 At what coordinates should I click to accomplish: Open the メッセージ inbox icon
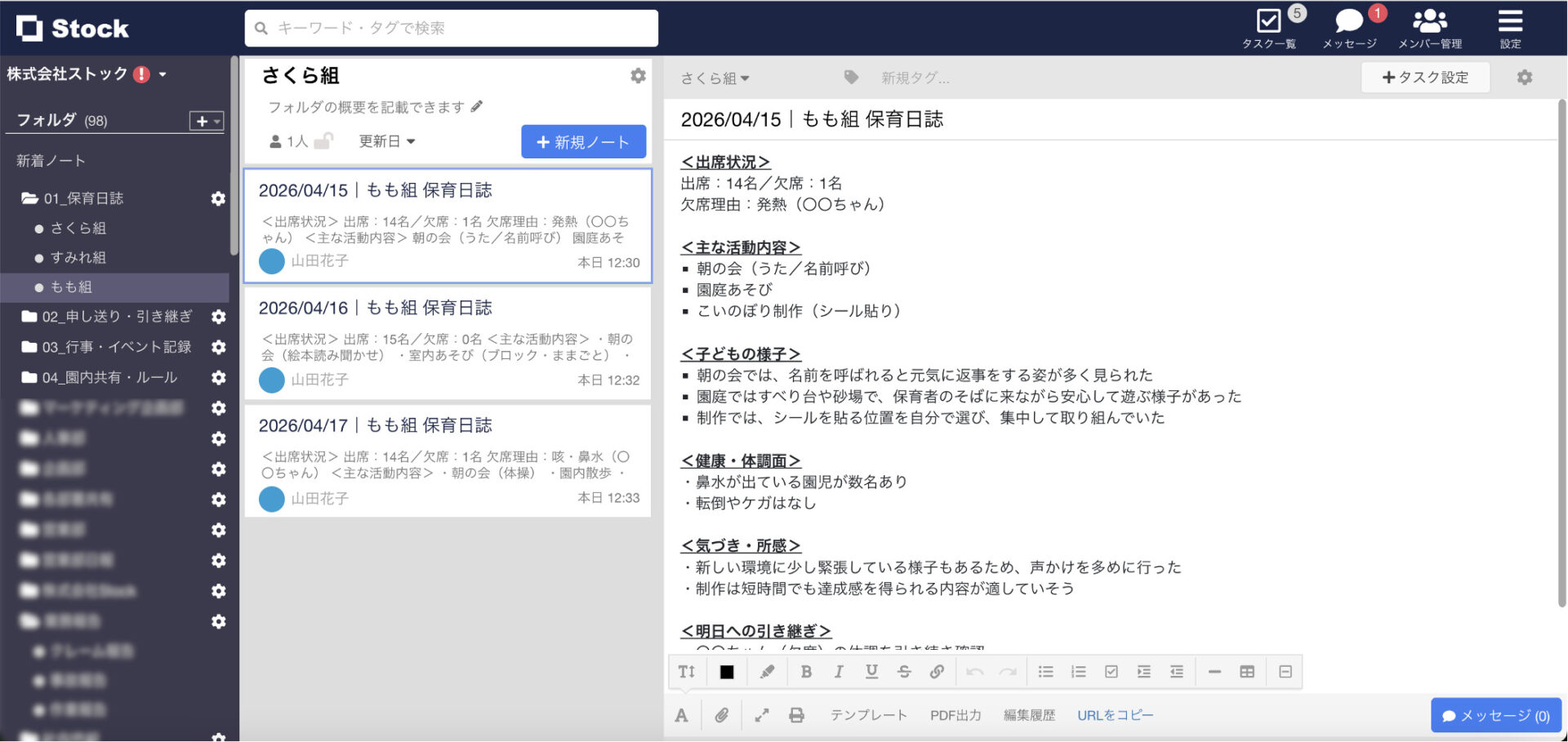[x=1347, y=23]
